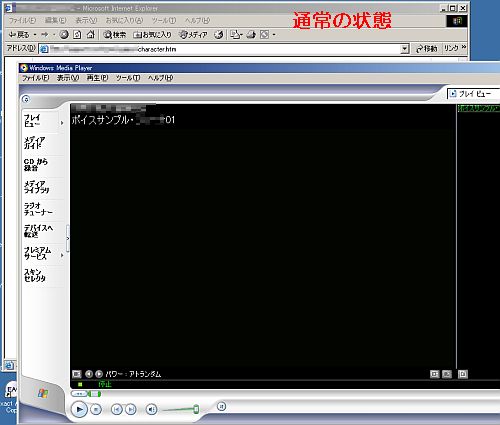Open Media Player ヘルプ menu

tap(160, 78)
